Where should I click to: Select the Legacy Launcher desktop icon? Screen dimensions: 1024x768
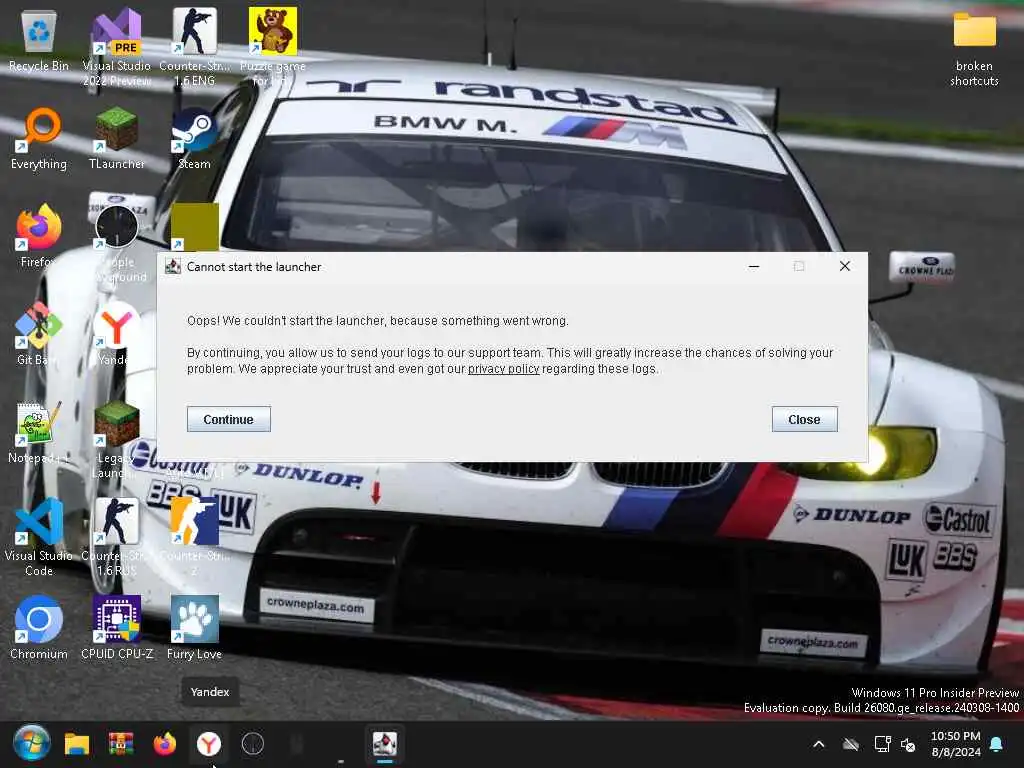(117, 439)
